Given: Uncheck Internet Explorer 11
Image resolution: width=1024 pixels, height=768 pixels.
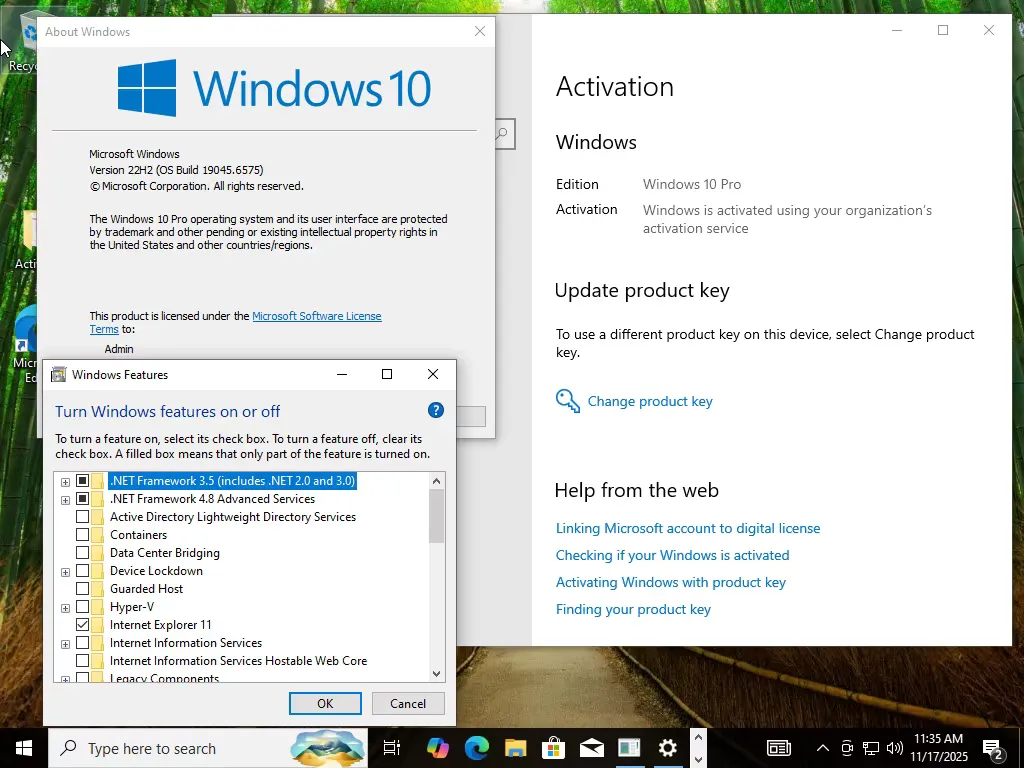Looking at the screenshot, I should [x=82, y=624].
